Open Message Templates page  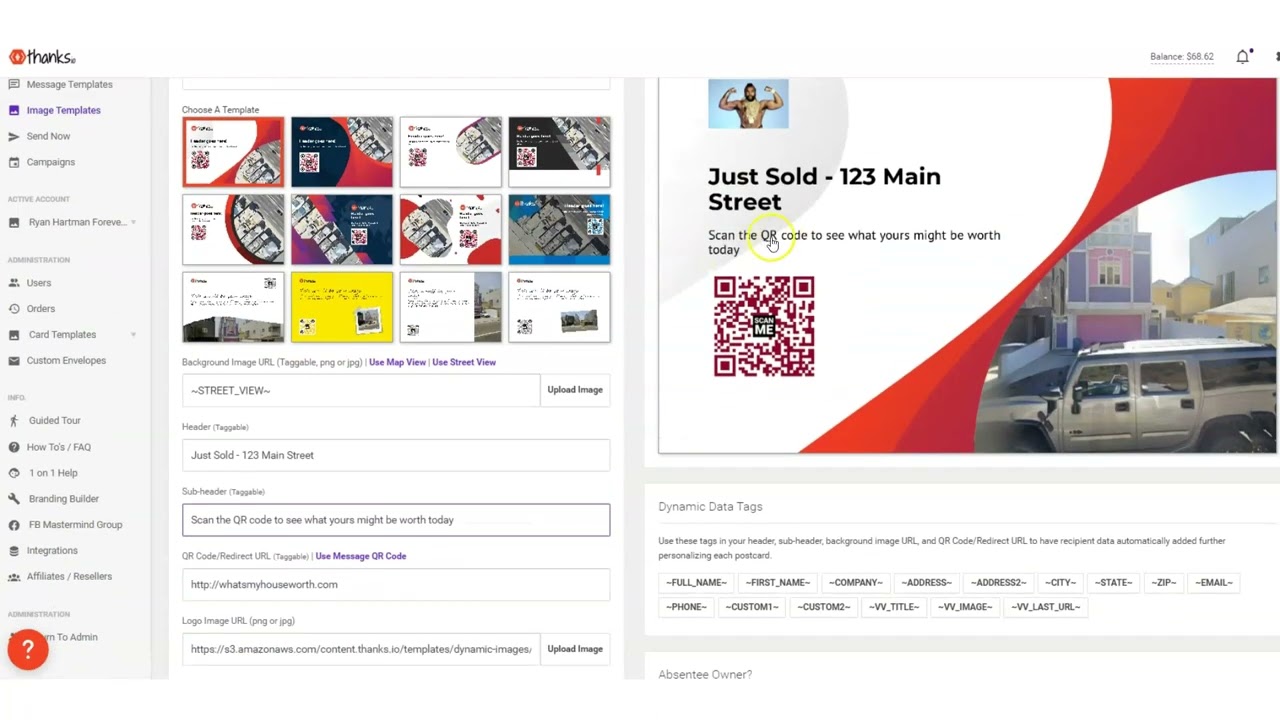70,85
